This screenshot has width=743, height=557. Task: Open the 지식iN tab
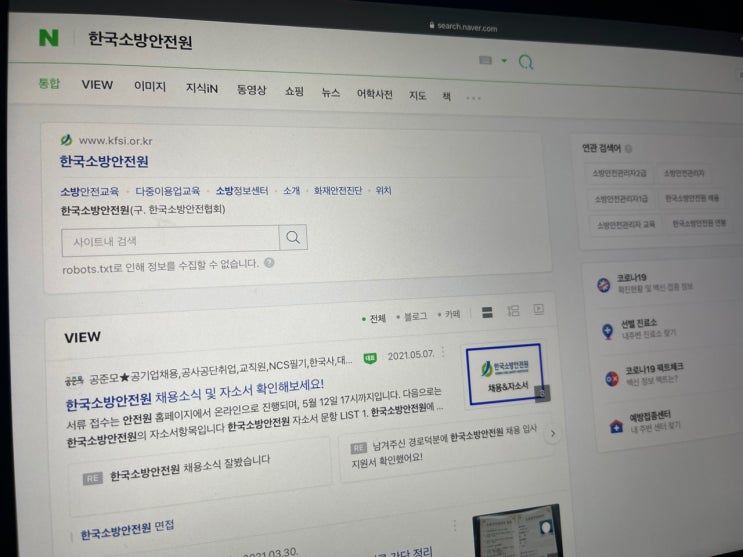point(202,88)
